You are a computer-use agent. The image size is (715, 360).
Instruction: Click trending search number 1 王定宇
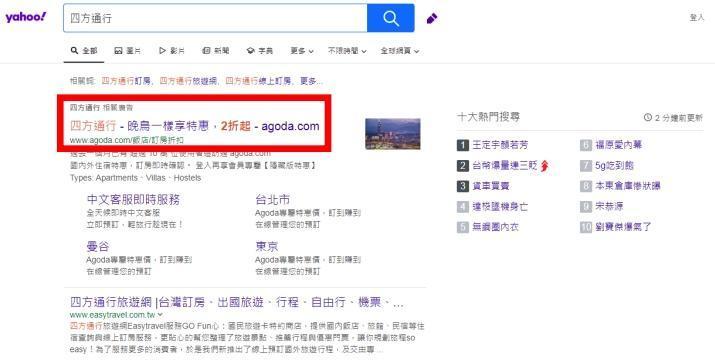(500, 145)
